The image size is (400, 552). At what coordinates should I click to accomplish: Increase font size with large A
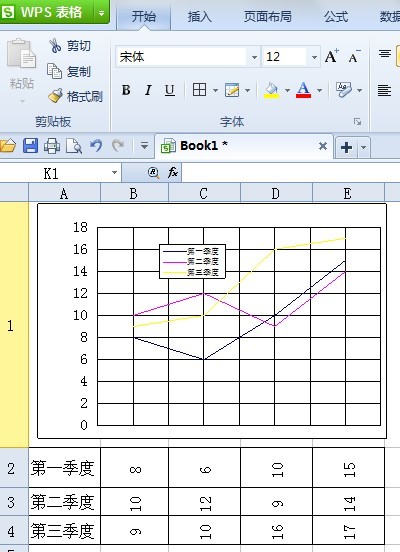pyautogui.click(x=332, y=56)
